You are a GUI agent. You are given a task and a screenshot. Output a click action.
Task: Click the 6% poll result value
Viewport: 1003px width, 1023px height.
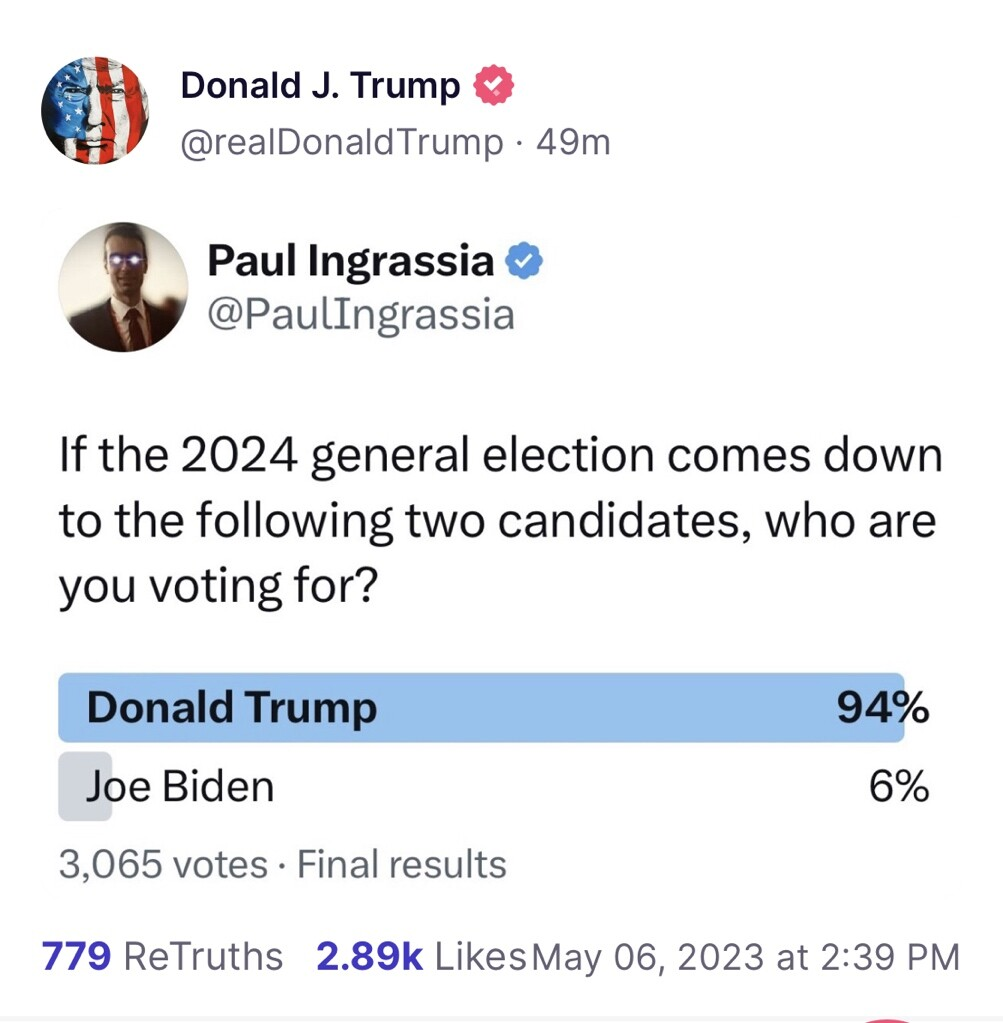coord(898,786)
